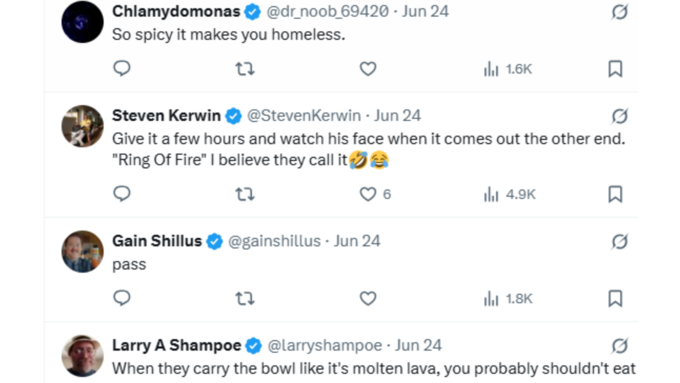Open Chlamydomonas profile picture
This screenshot has width=680, height=383.
point(82,22)
